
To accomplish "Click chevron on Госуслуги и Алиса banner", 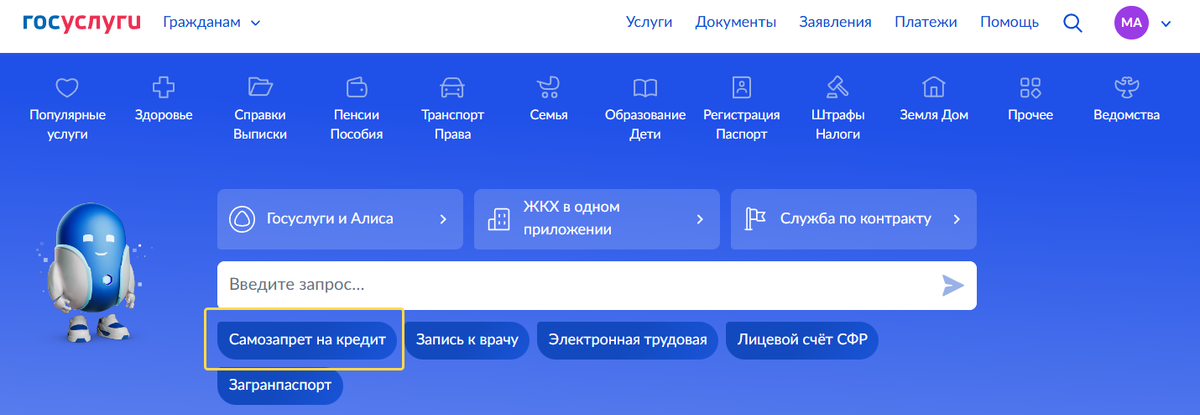I will pyautogui.click(x=443, y=218).
